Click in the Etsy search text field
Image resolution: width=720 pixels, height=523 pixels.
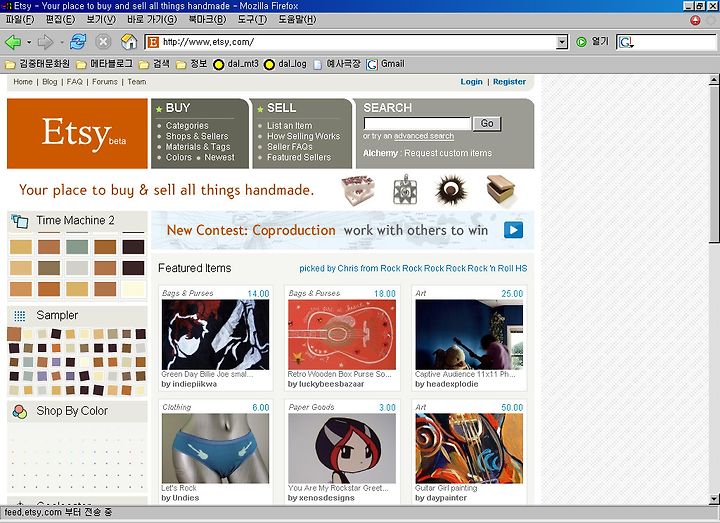(417, 124)
